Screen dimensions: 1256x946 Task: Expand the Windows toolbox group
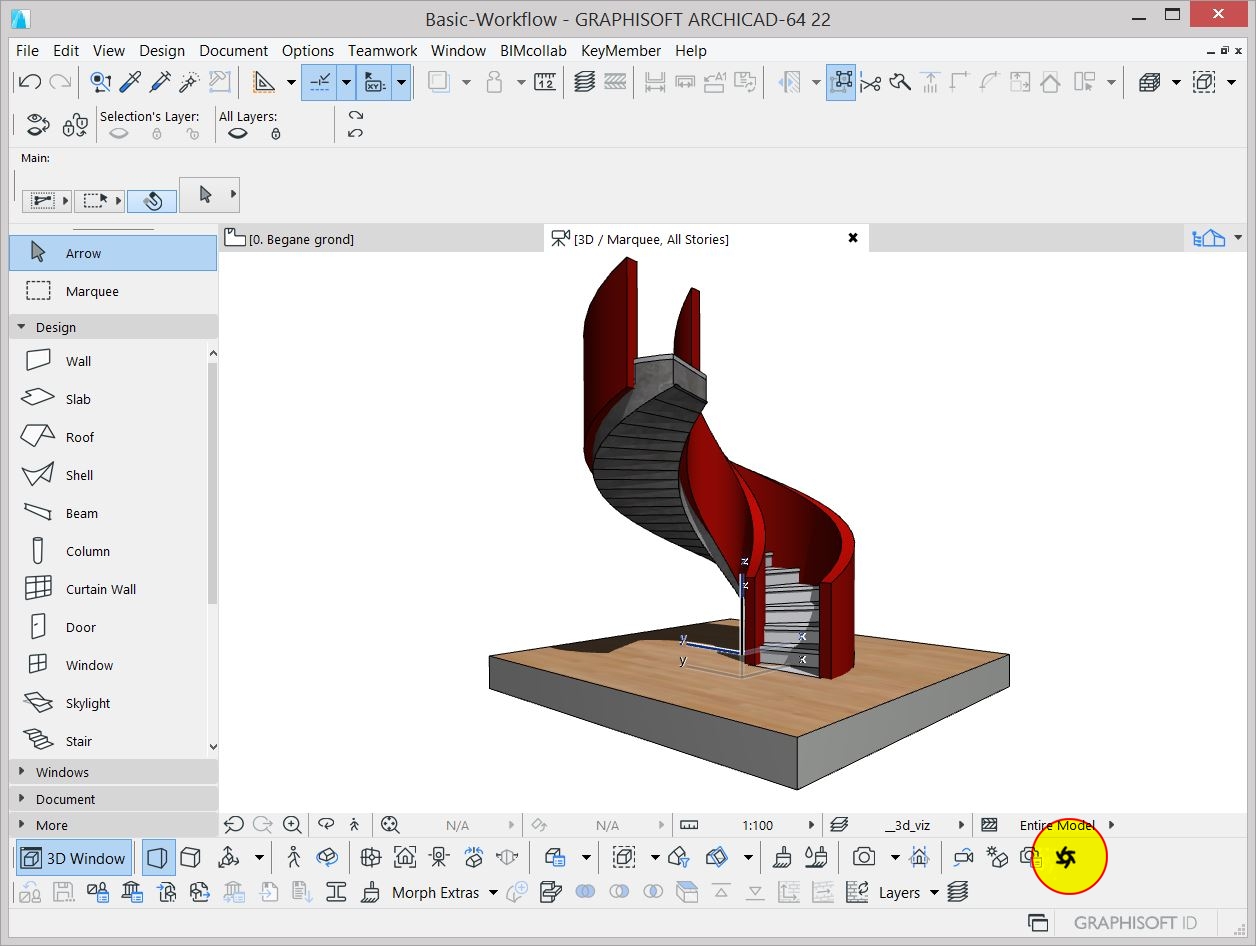click(112, 772)
